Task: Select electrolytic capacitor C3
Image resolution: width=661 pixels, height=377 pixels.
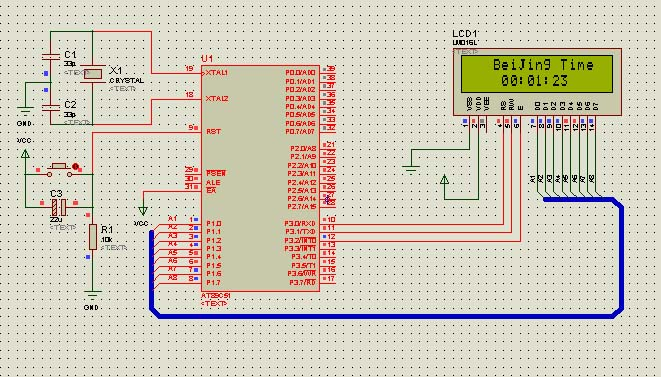Action: [59, 207]
